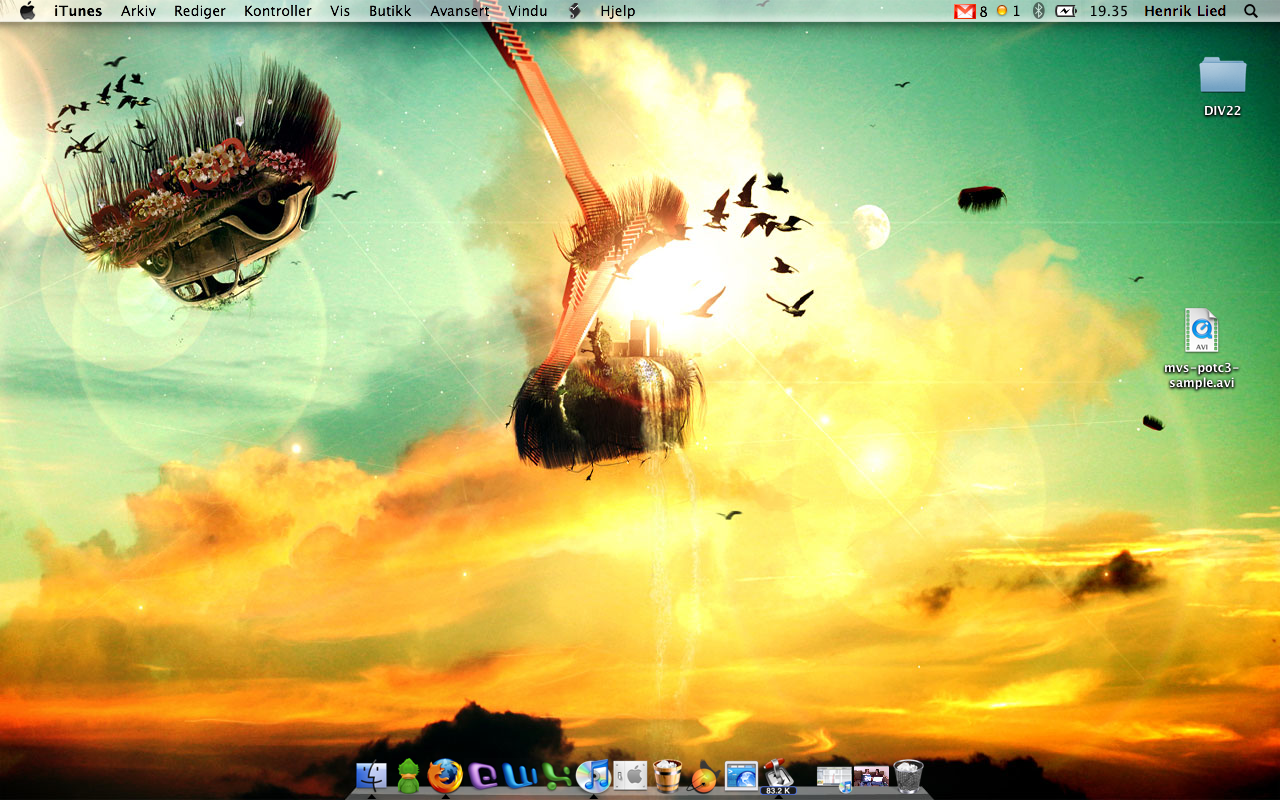Click the orange status indicator showing 1
The height and width of the screenshot is (800, 1280).
(1008, 11)
